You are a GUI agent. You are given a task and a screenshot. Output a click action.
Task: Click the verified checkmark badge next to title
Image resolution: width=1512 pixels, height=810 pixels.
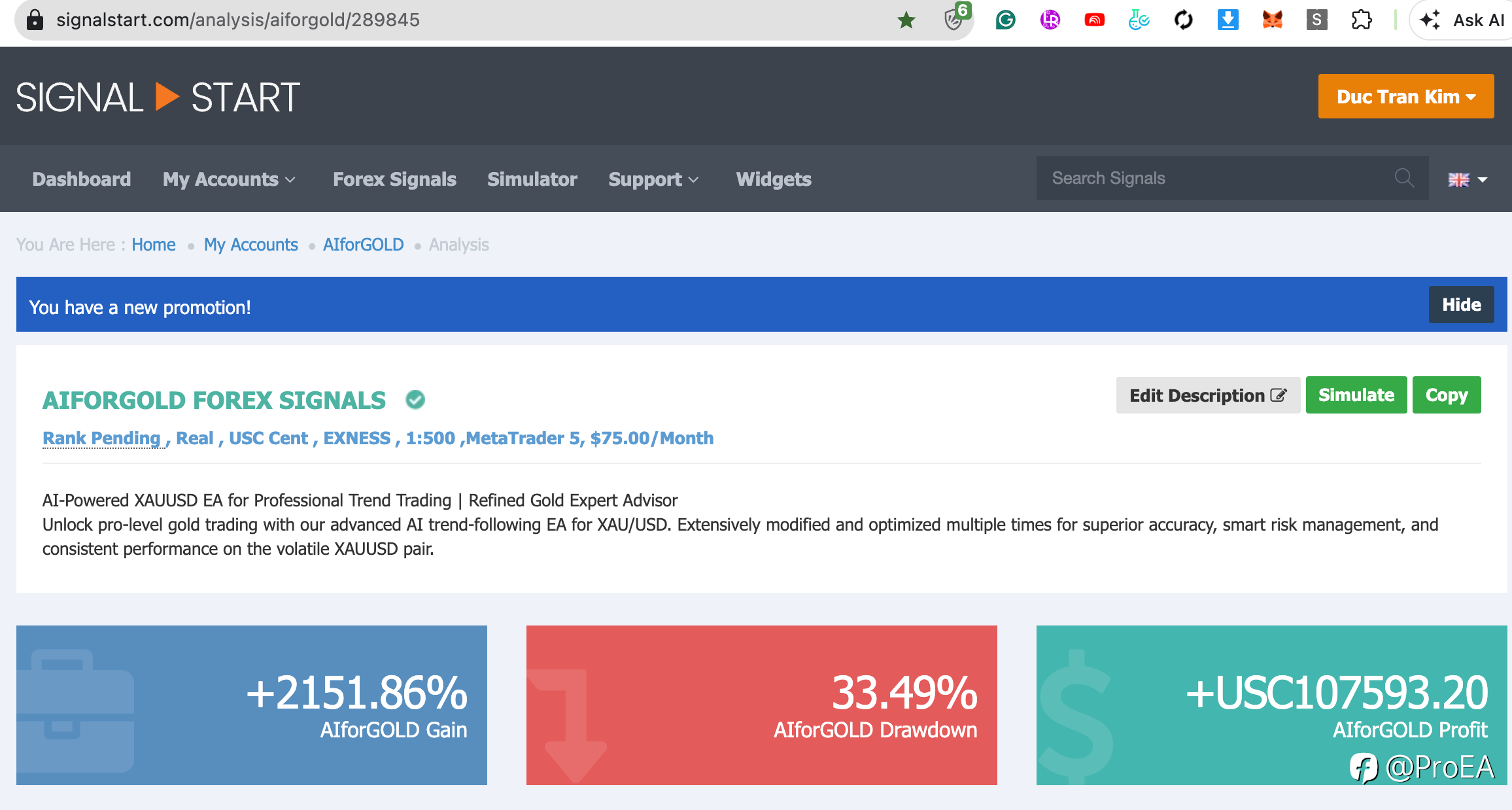[x=415, y=400]
